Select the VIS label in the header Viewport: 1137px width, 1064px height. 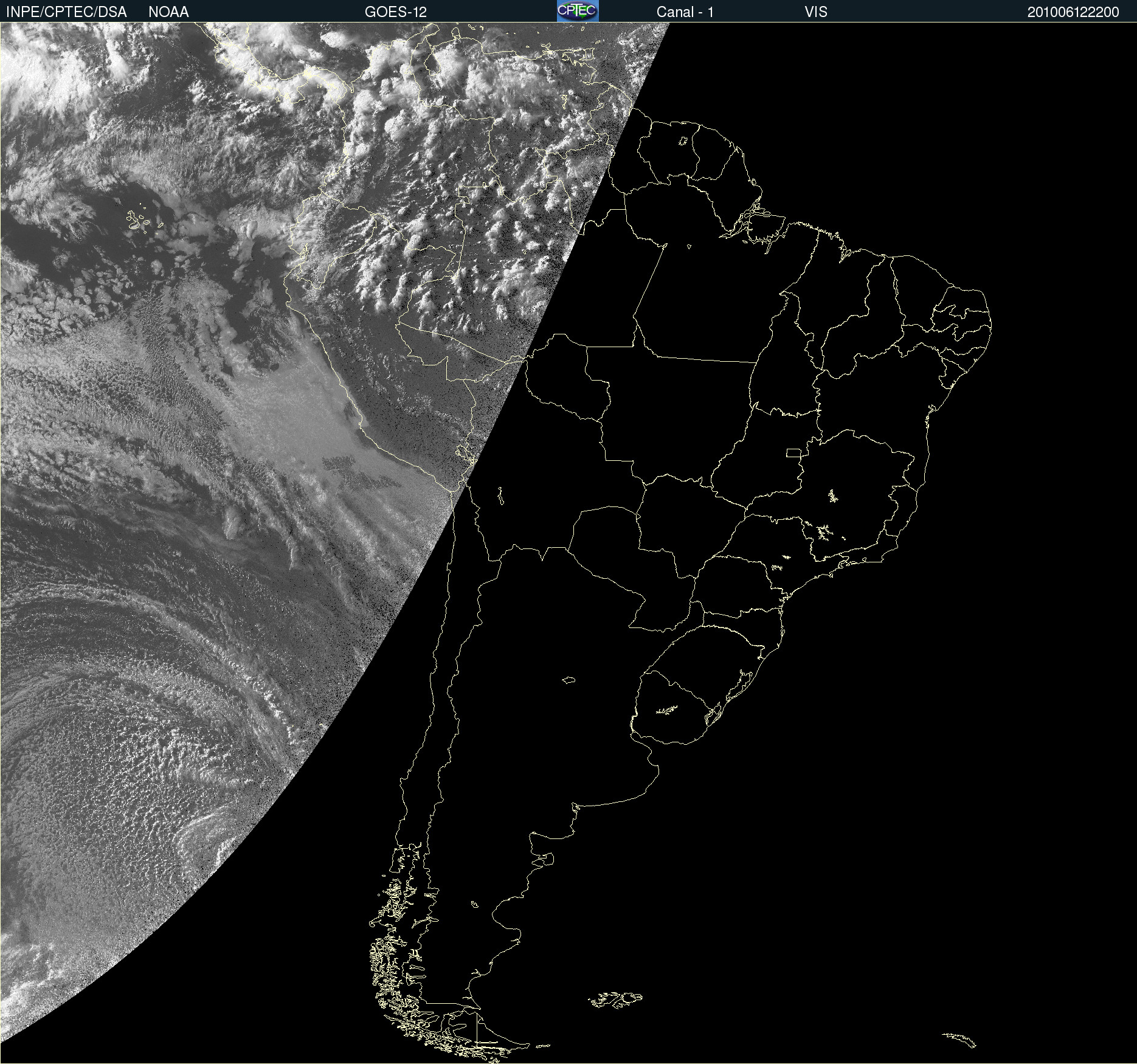[x=816, y=12]
